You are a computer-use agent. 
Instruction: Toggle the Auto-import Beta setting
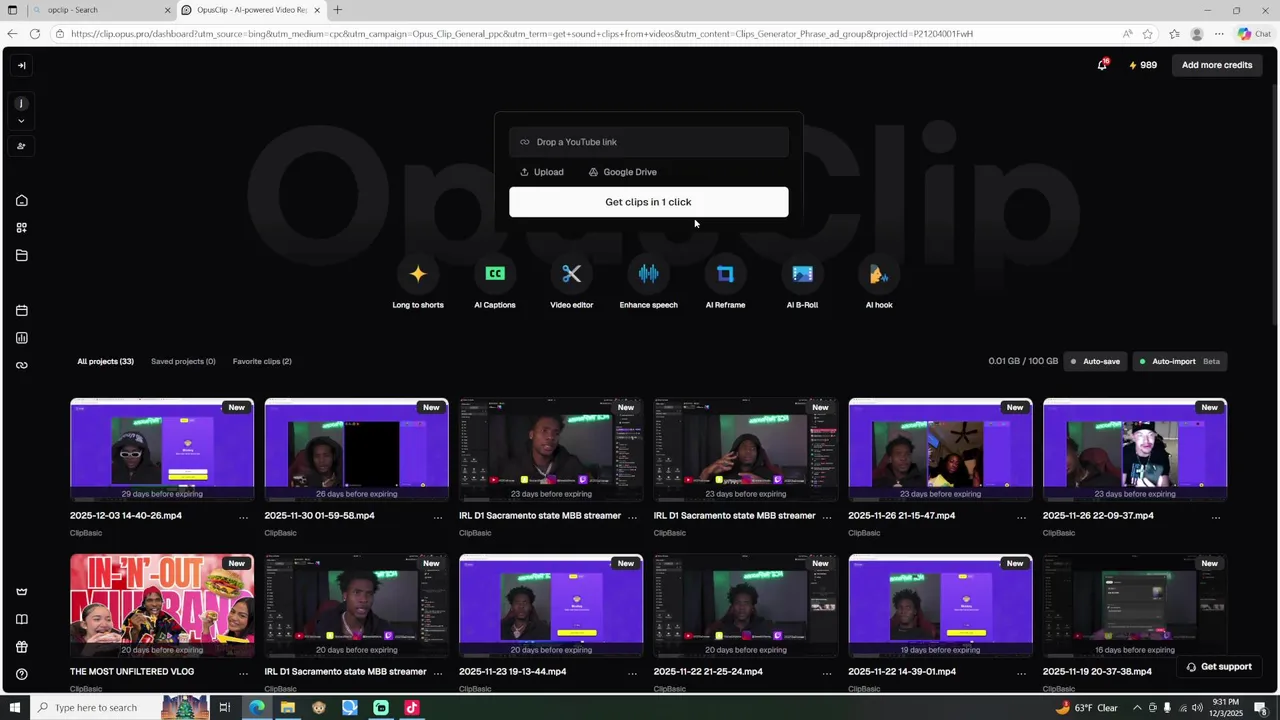(x=1180, y=361)
